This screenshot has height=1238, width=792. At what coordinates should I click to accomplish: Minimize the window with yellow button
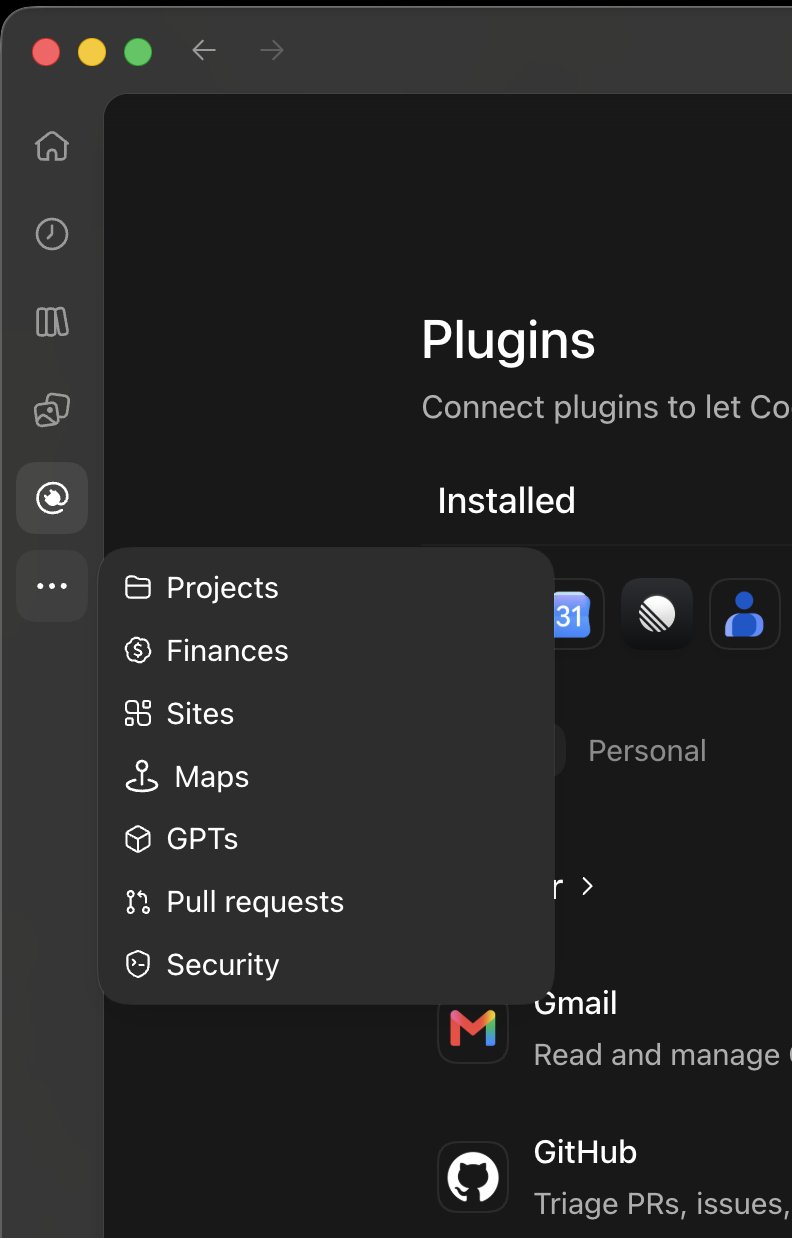(x=92, y=51)
